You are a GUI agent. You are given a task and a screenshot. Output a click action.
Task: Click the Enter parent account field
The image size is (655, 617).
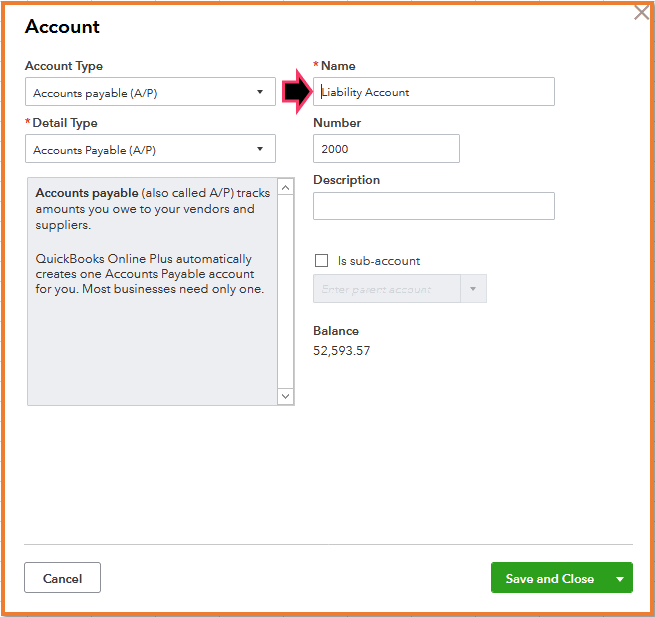tap(386, 289)
